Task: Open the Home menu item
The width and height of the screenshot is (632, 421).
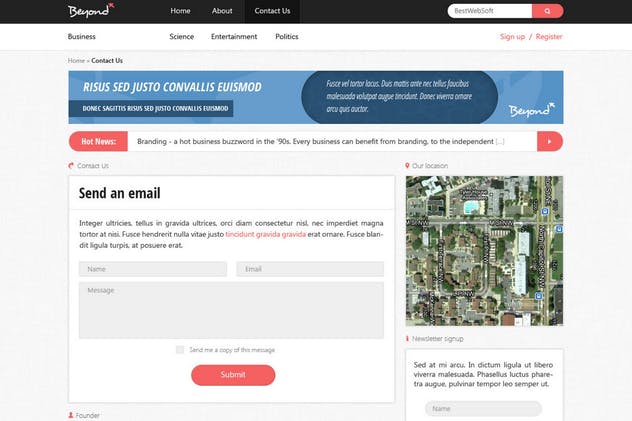Action: click(x=180, y=11)
